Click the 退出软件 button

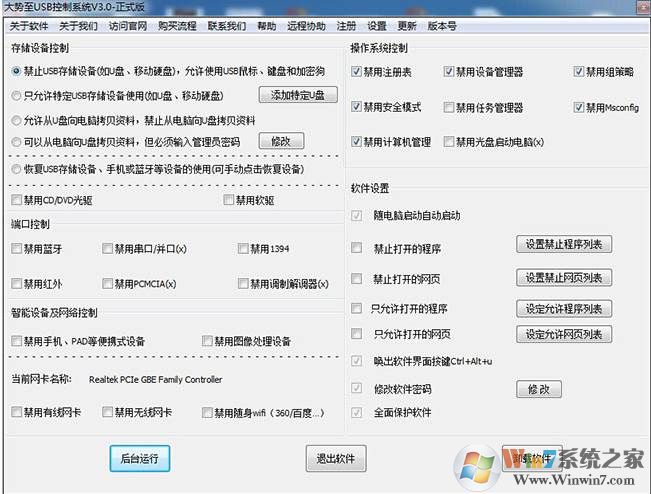336,458
